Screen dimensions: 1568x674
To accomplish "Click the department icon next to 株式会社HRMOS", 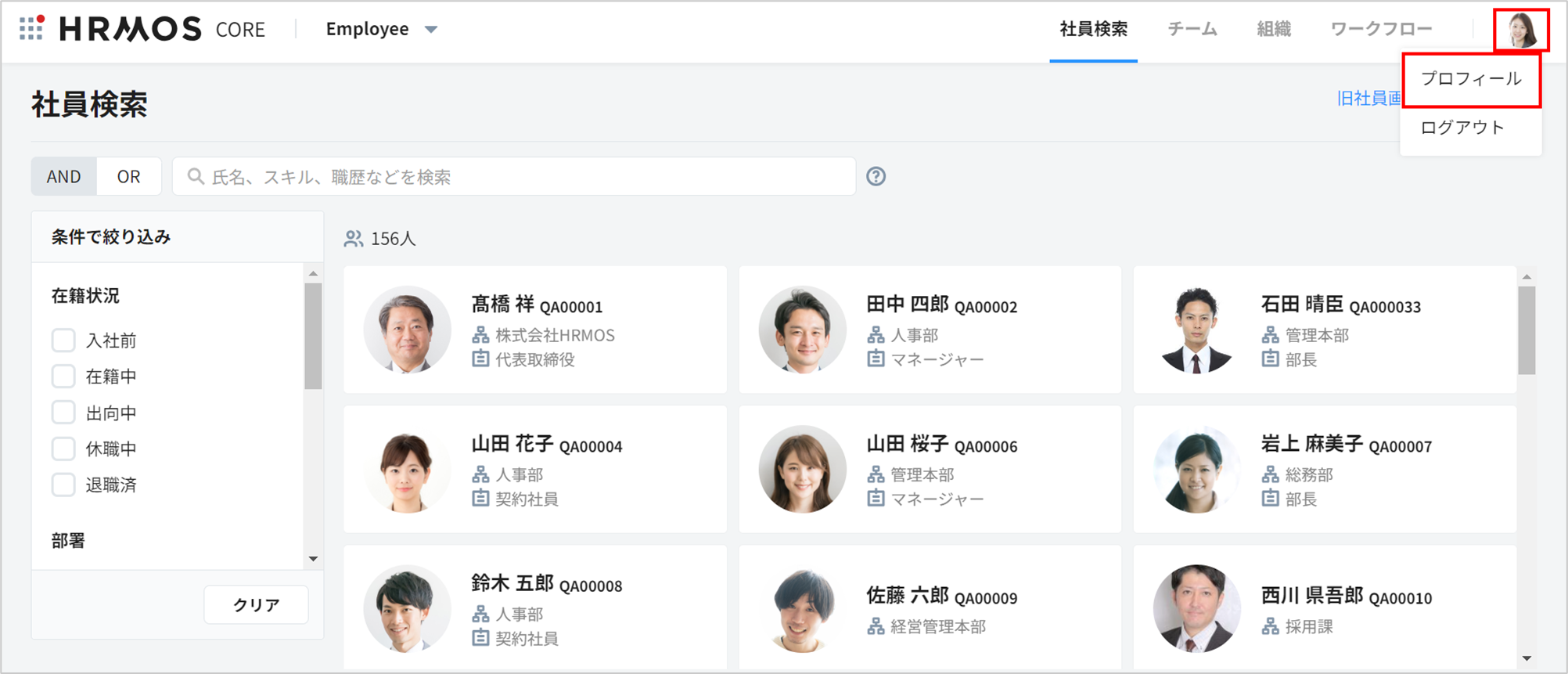I will [480, 335].
